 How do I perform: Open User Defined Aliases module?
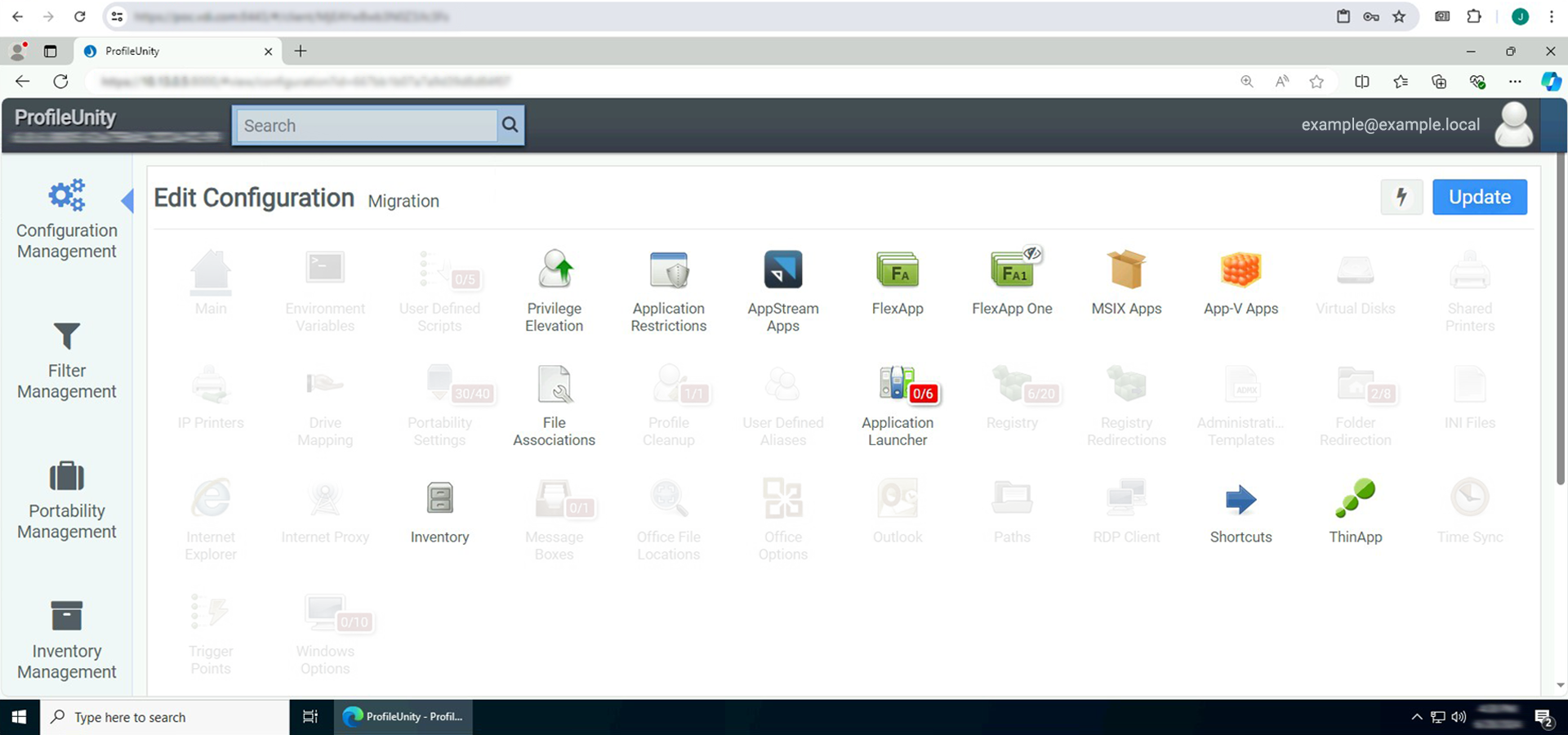(783, 406)
